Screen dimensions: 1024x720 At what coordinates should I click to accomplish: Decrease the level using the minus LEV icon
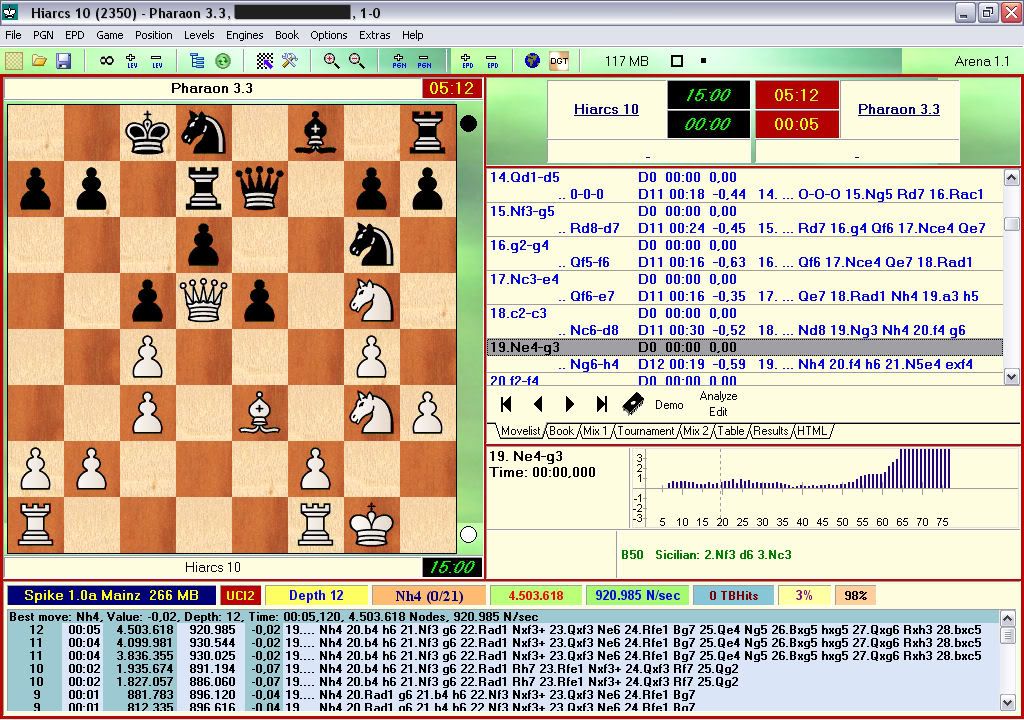point(157,61)
